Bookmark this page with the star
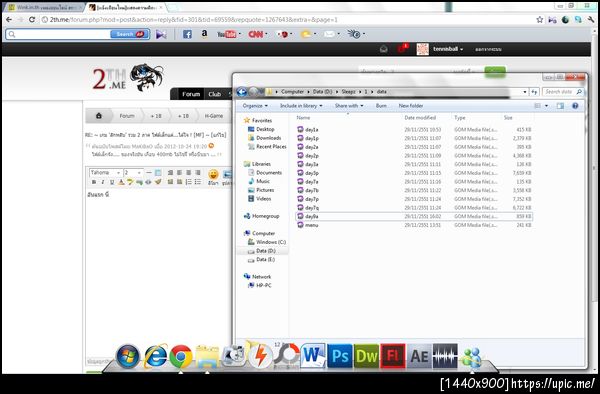This screenshot has height=394, width=600. point(540,20)
